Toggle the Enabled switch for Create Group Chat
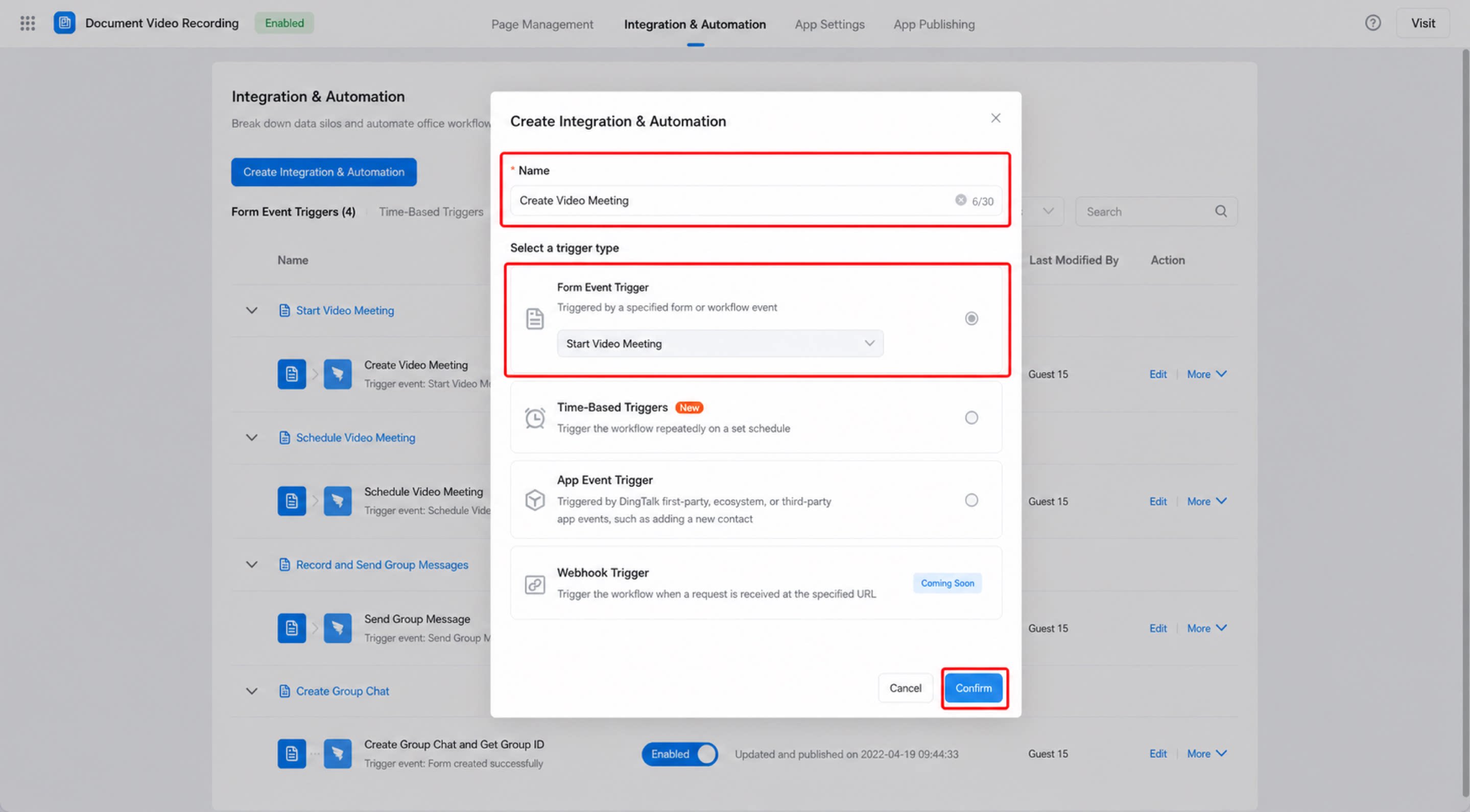1470x812 pixels. (x=680, y=754)
